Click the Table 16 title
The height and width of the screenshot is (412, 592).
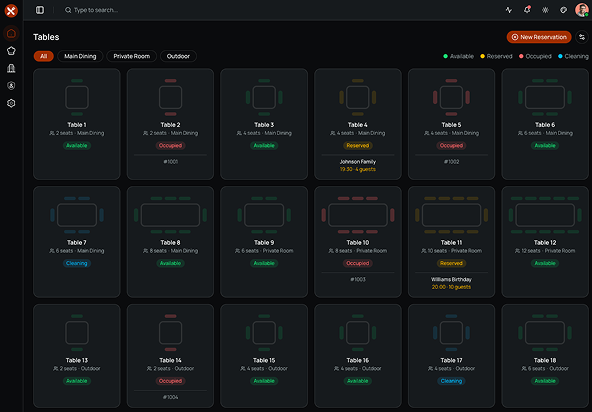[358, 360]
